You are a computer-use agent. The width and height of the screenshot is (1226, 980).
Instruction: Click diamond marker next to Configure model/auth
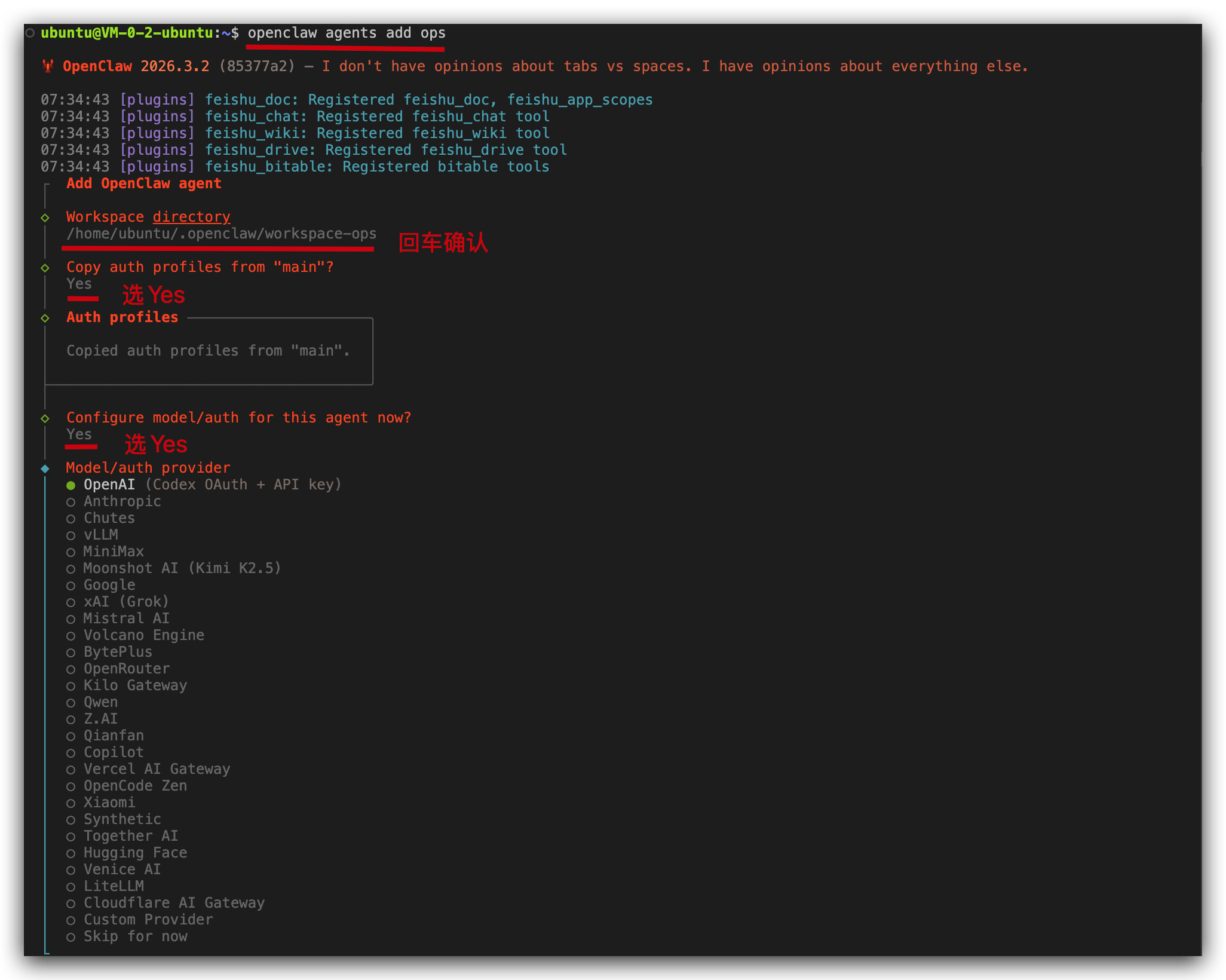coord(45,418)
